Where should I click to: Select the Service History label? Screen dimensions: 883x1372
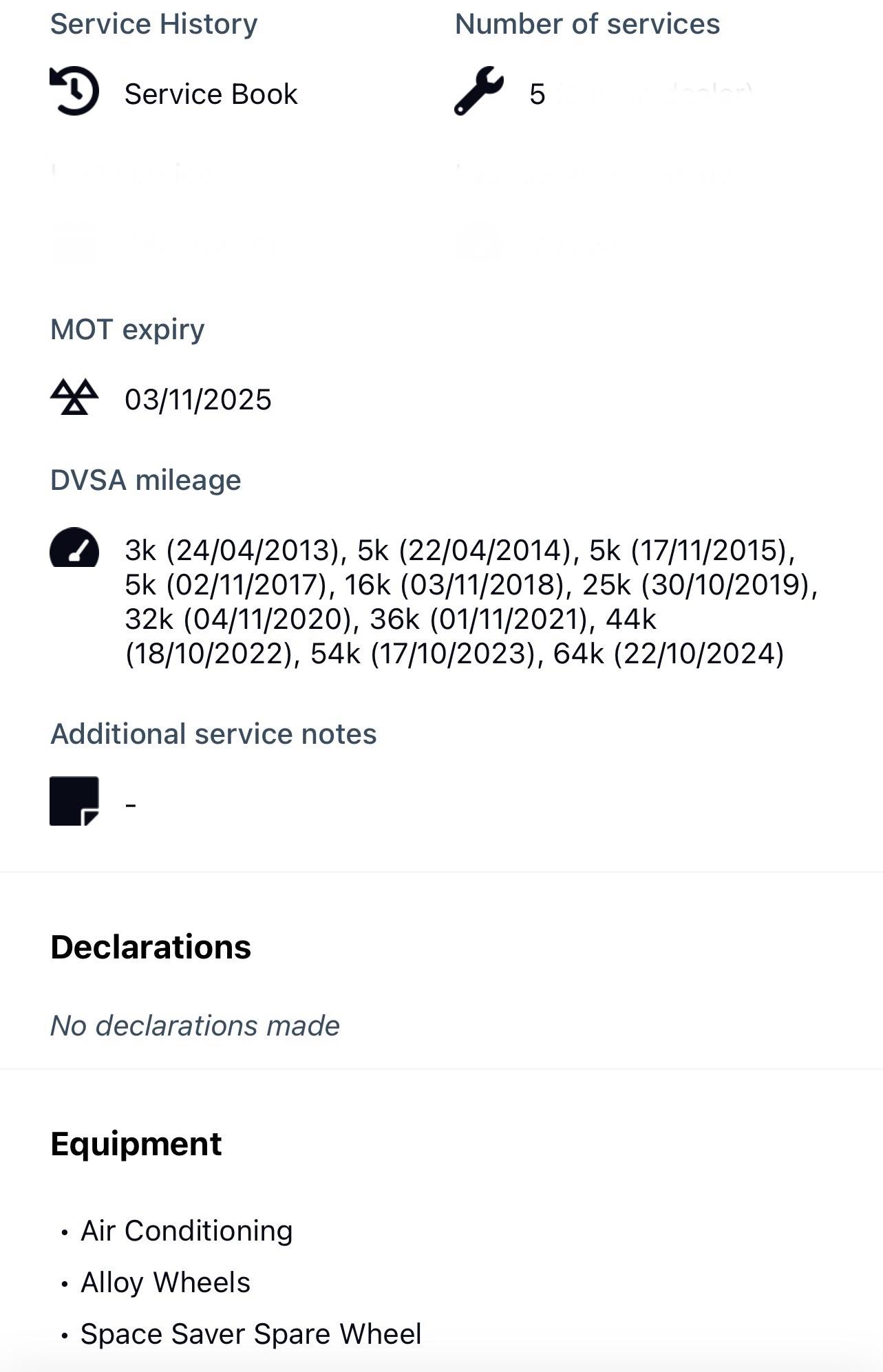coord(153,24)
